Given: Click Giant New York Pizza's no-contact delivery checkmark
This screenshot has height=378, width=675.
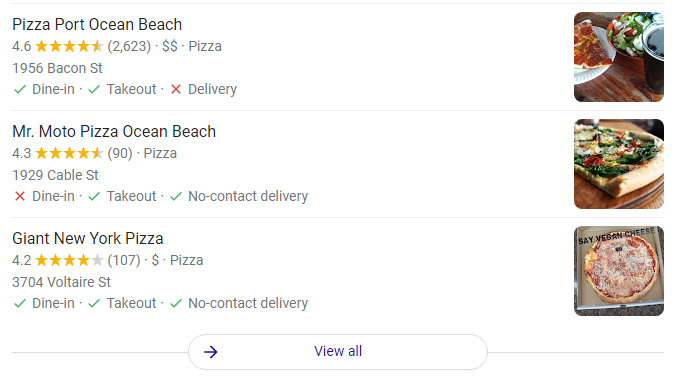Looking at the screenshot, I should 176,304.
